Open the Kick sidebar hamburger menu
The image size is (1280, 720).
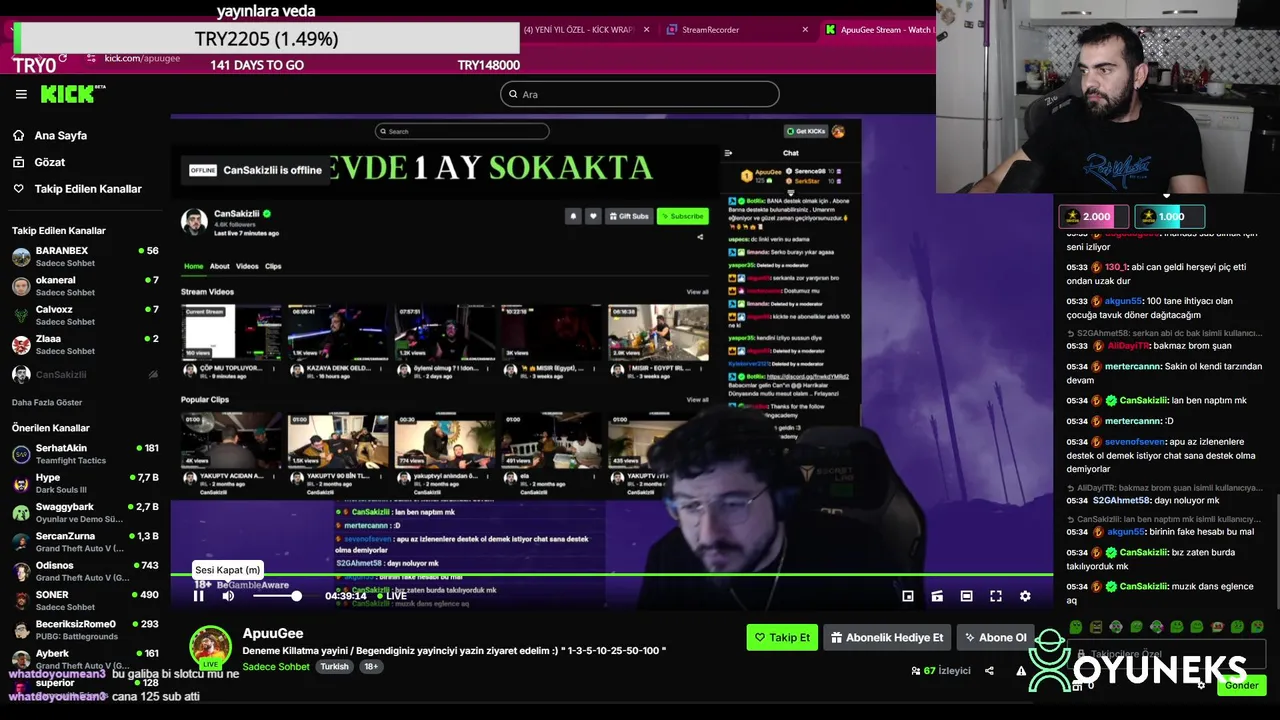pos(21,94)
